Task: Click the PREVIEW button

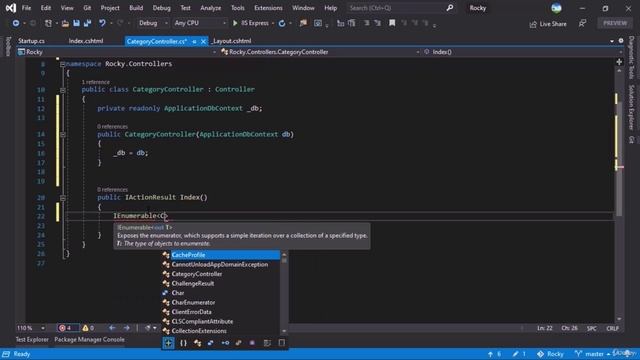Action: click(615, 23)
